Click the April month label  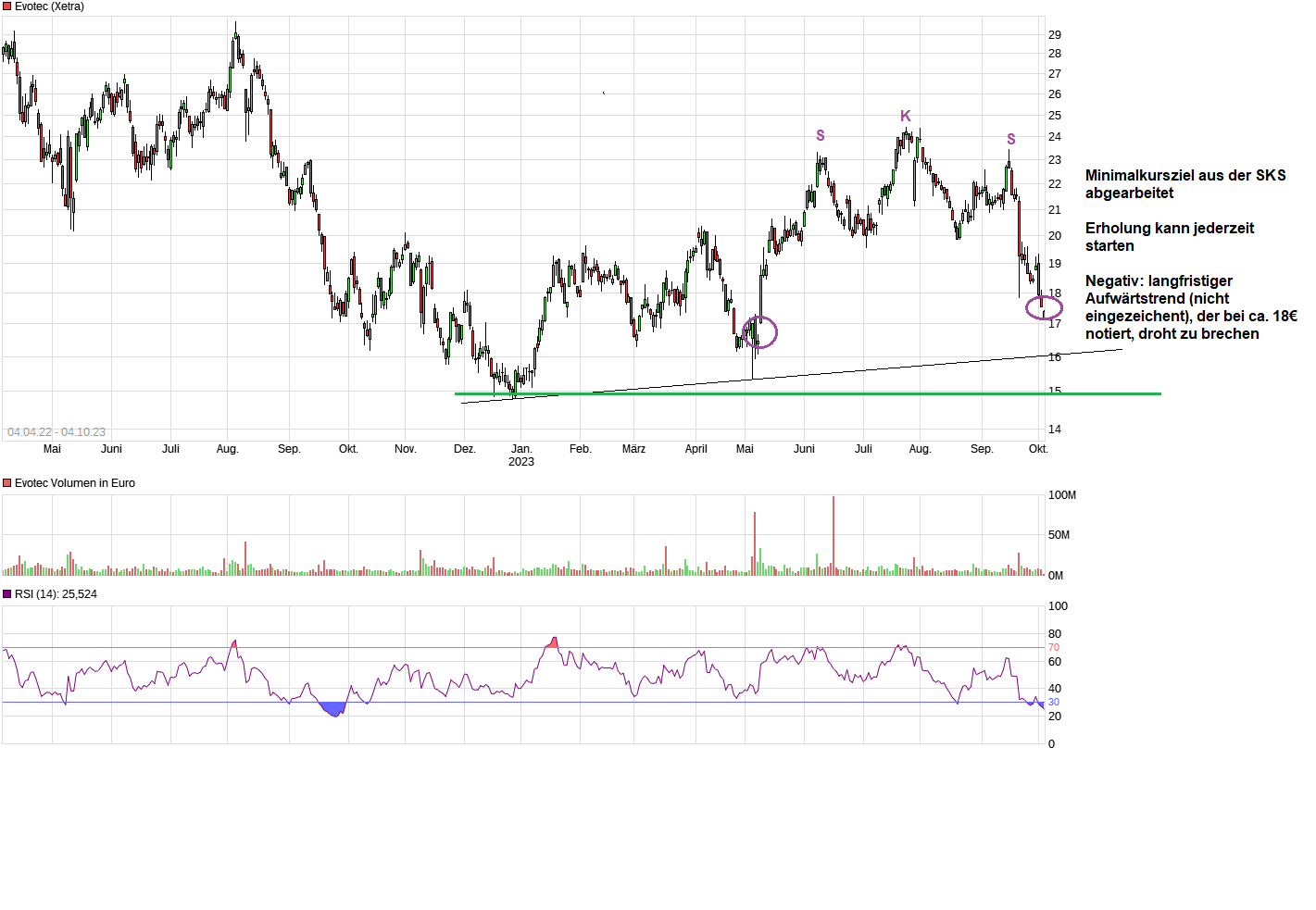(696, 449)
